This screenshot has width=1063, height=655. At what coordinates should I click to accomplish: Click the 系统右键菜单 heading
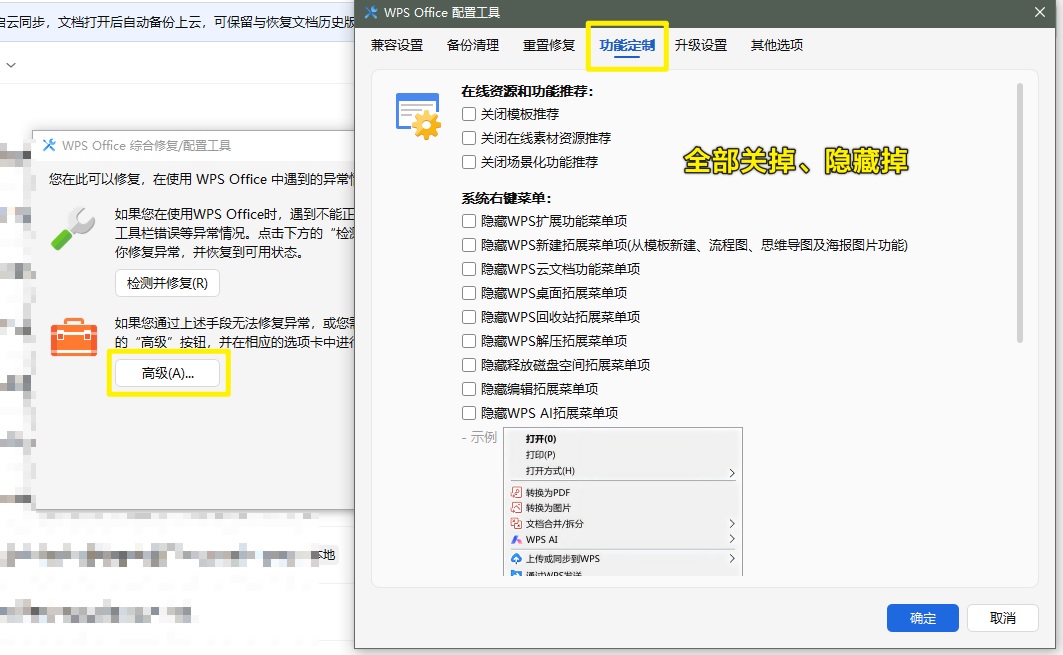pos(506,198)
